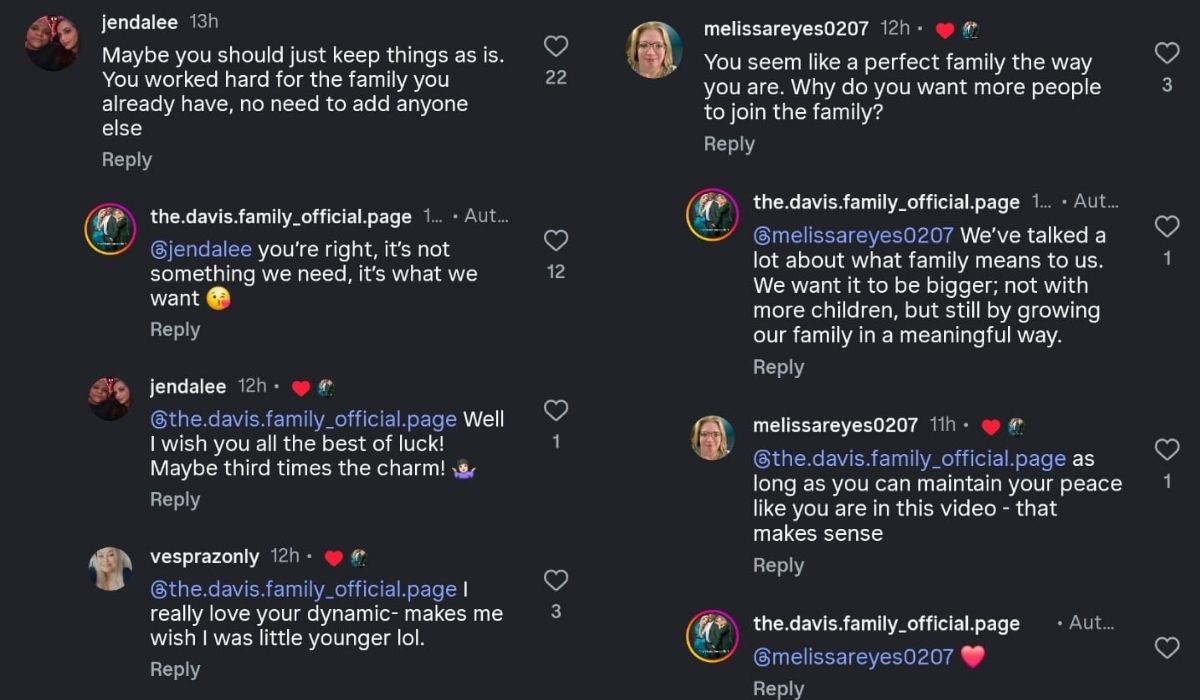Open vesprazonly's profile from username

205,556
